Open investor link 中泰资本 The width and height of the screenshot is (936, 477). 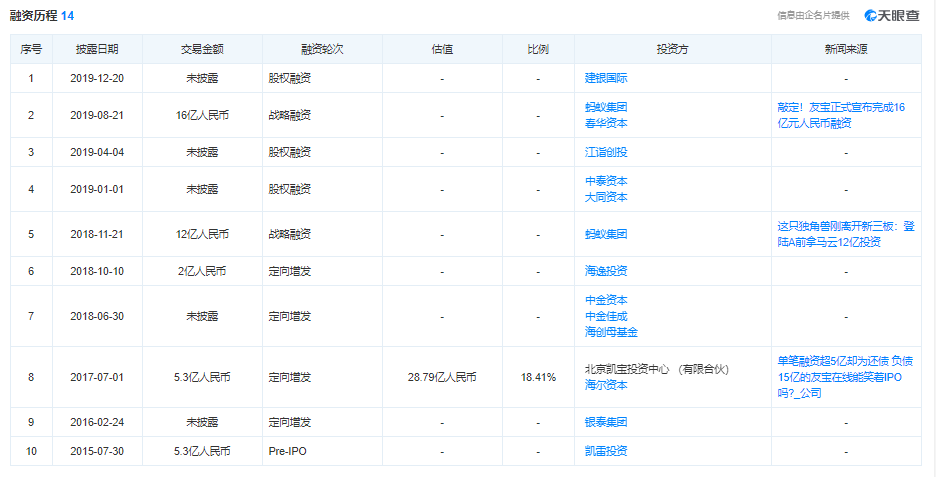(606, 181)
